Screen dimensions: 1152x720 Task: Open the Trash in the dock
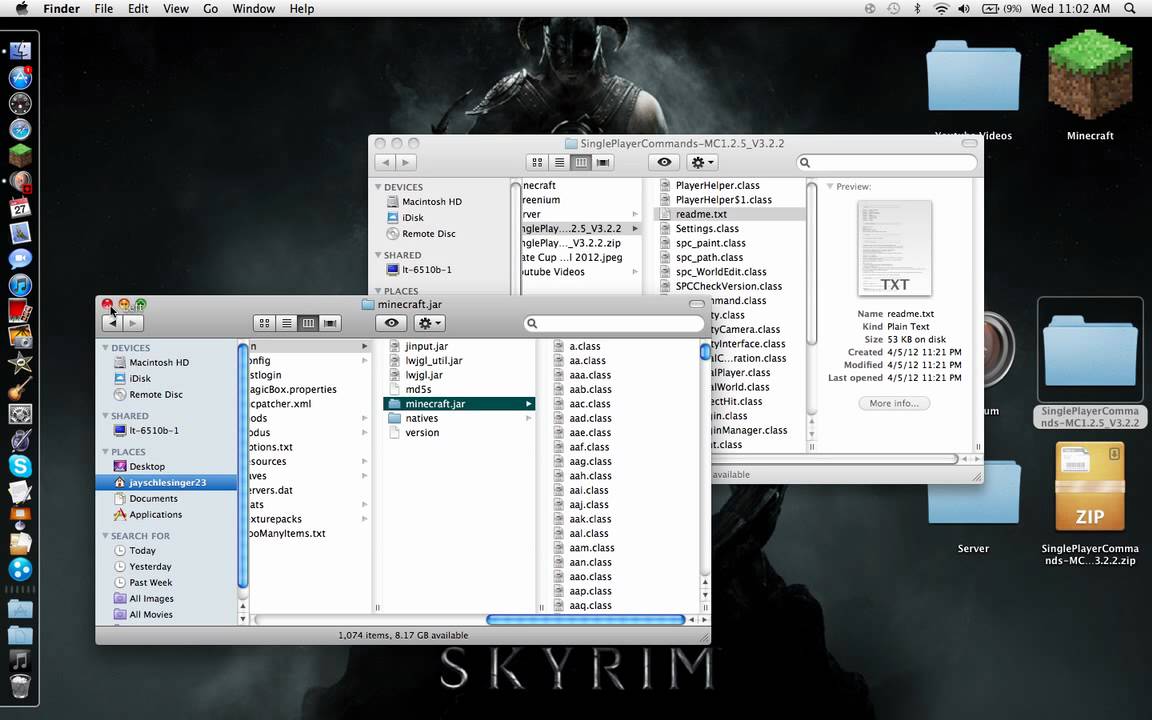(20, 686)
